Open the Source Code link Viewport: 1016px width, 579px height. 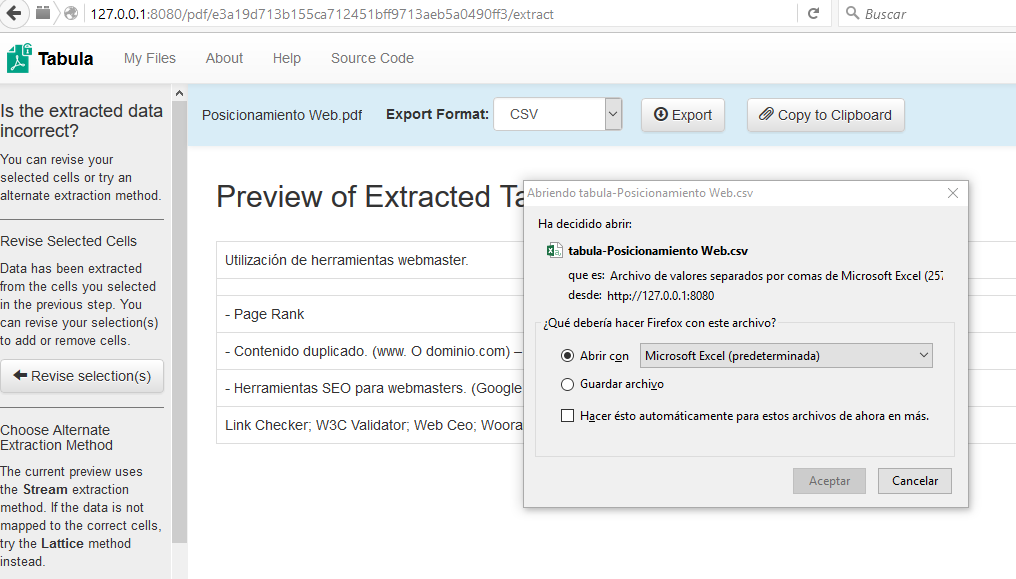pyautogui.click(x=373, y=58)
